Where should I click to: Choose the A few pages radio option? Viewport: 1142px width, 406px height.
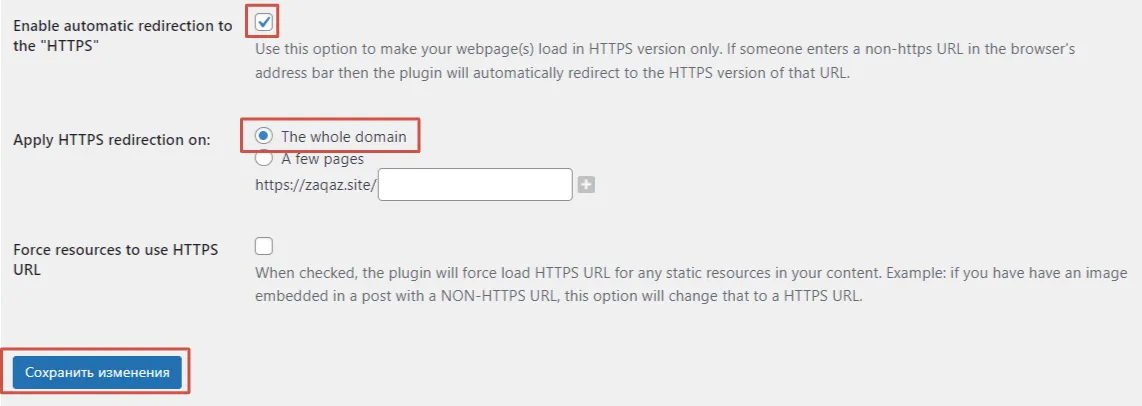click(264, 158)
